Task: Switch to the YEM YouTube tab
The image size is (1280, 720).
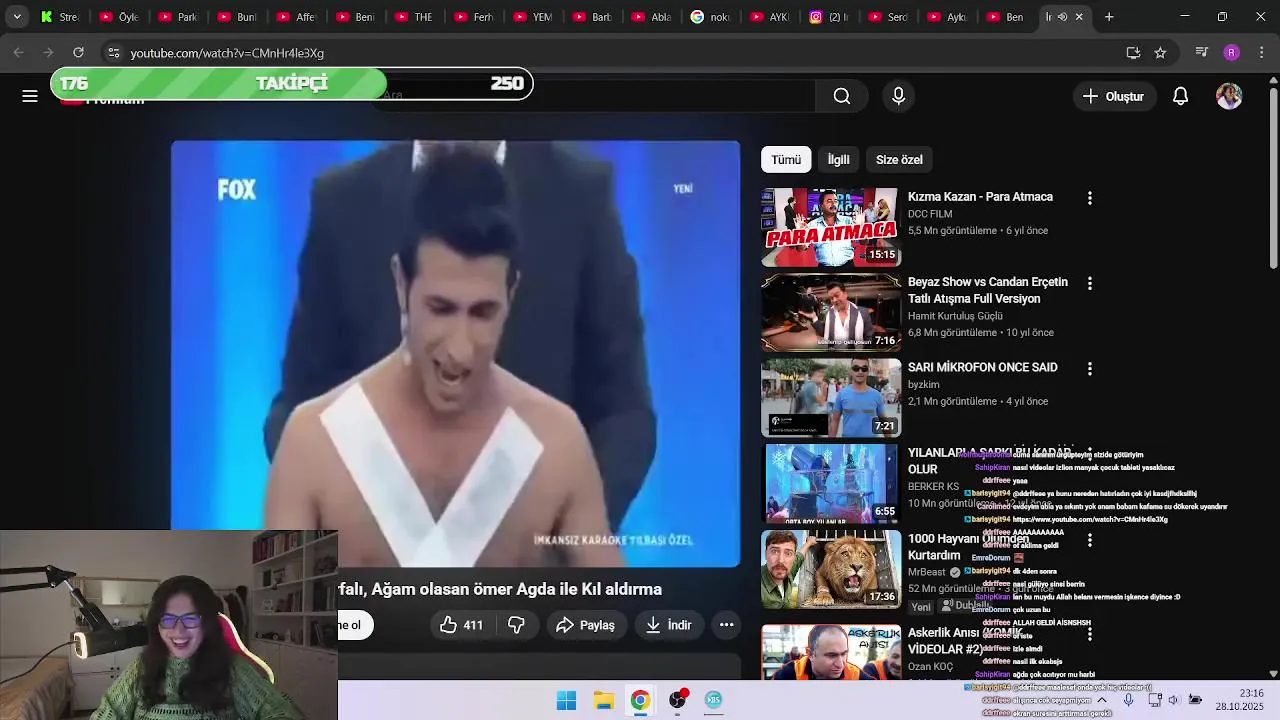Action: click(534, 17)
